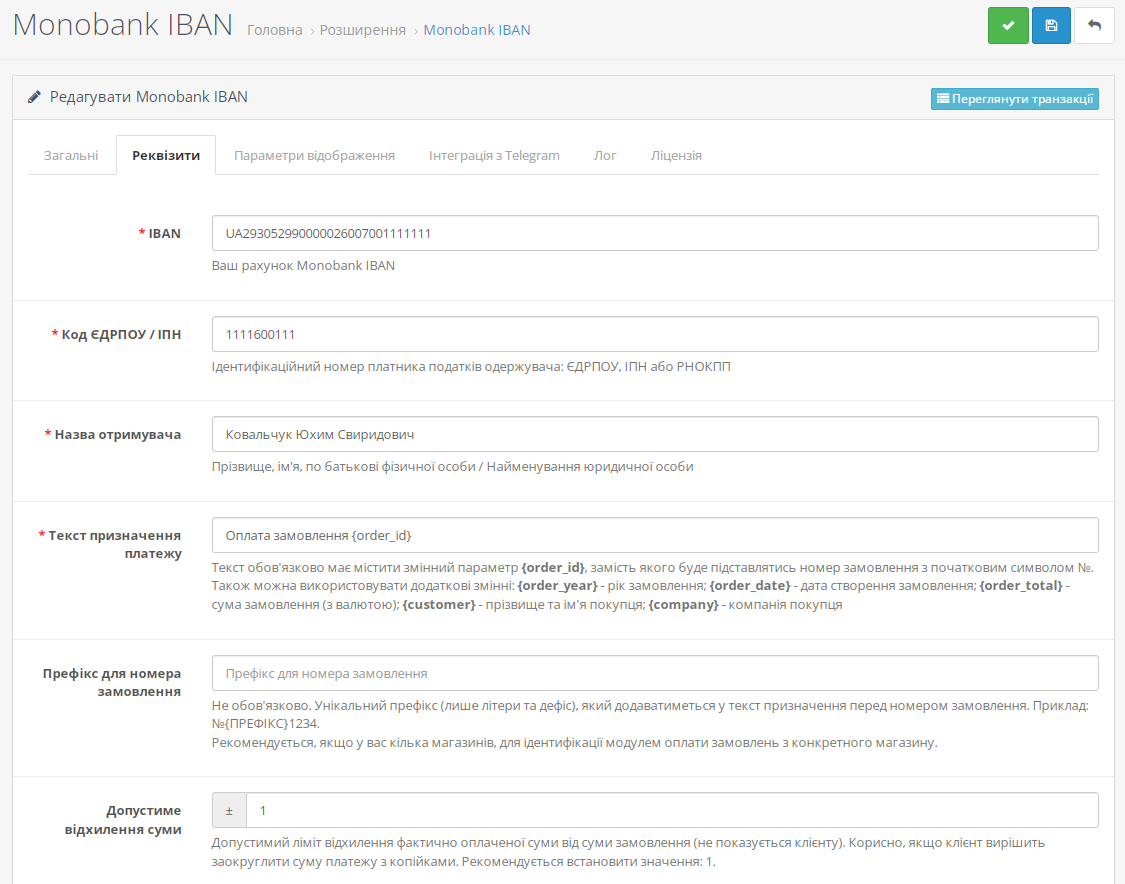This screenshot has width=1125, height=884.
Task: Click the Префікс для номера замовлення label
Action: coord(112,682)
